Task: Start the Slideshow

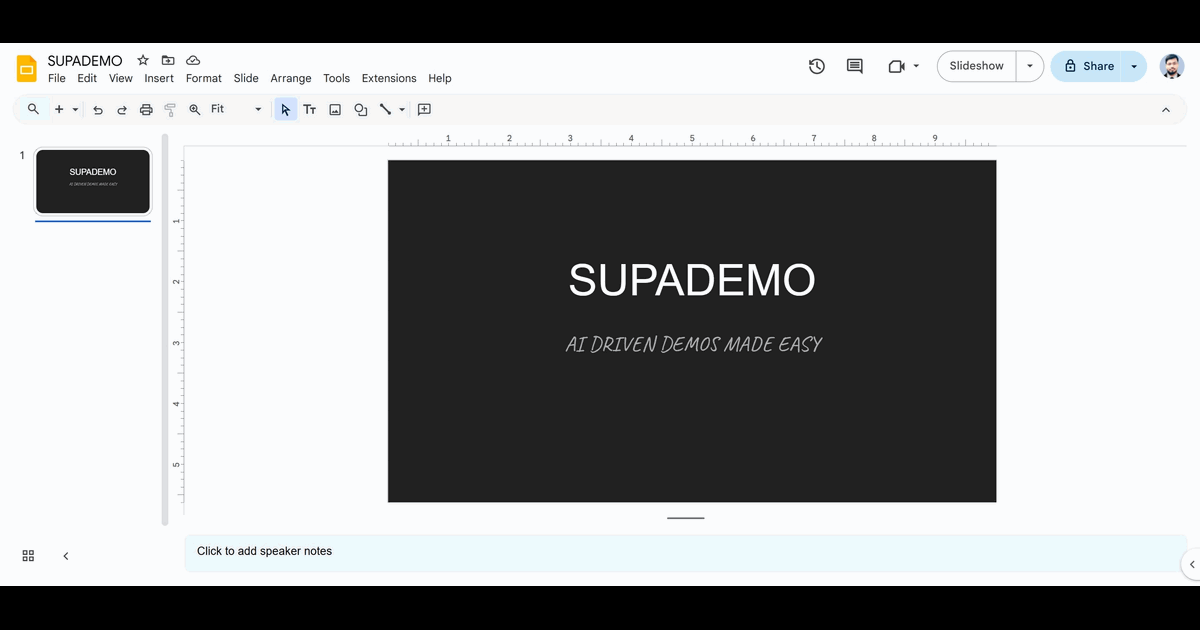Action: pos(977,66)
